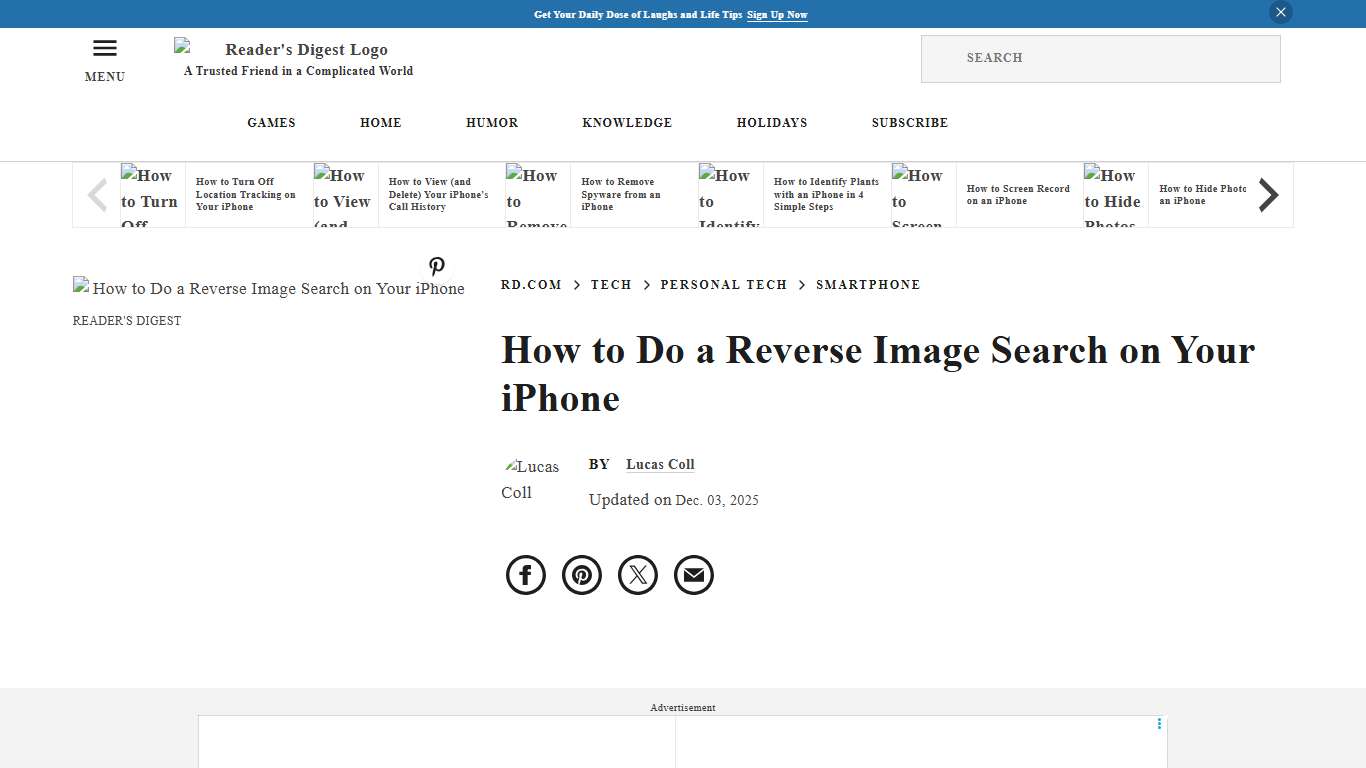Switch to the KNOWLEDGE section
Image resolution: width=1366 pixels, height=768 pixels.
click(627, 122)
